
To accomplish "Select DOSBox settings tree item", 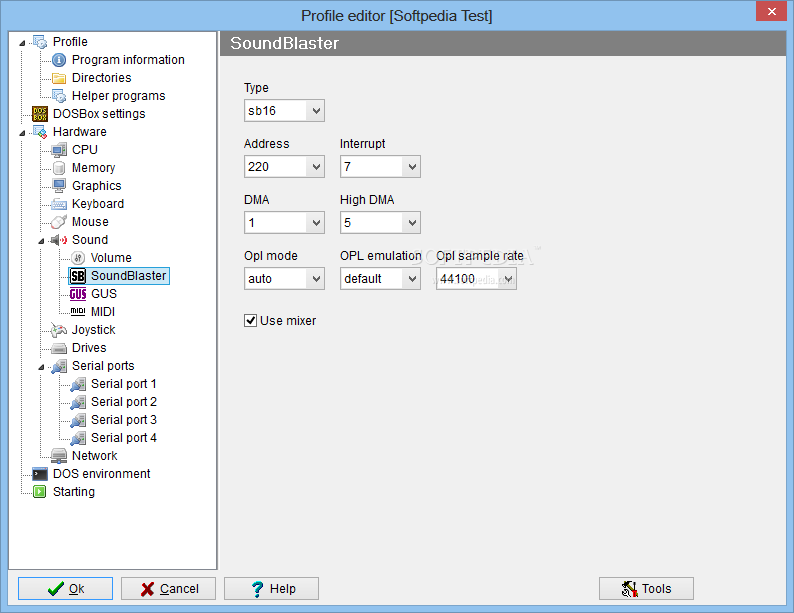I will [99, 114].
